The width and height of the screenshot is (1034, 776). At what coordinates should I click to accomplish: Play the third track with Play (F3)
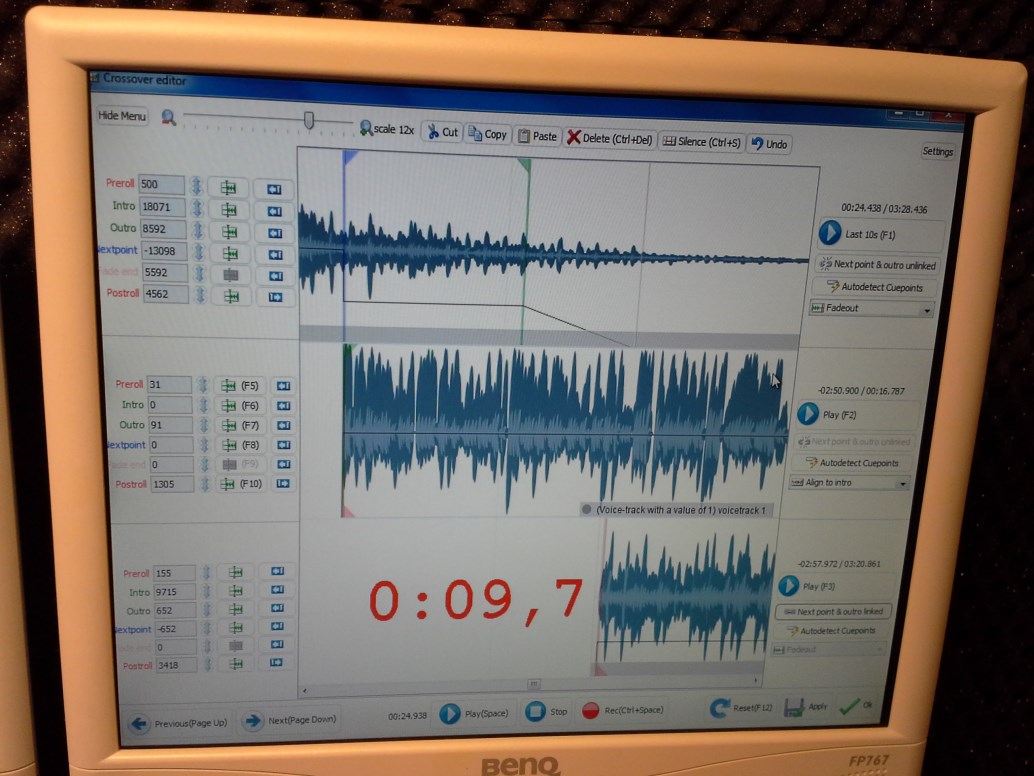[834, 585]
